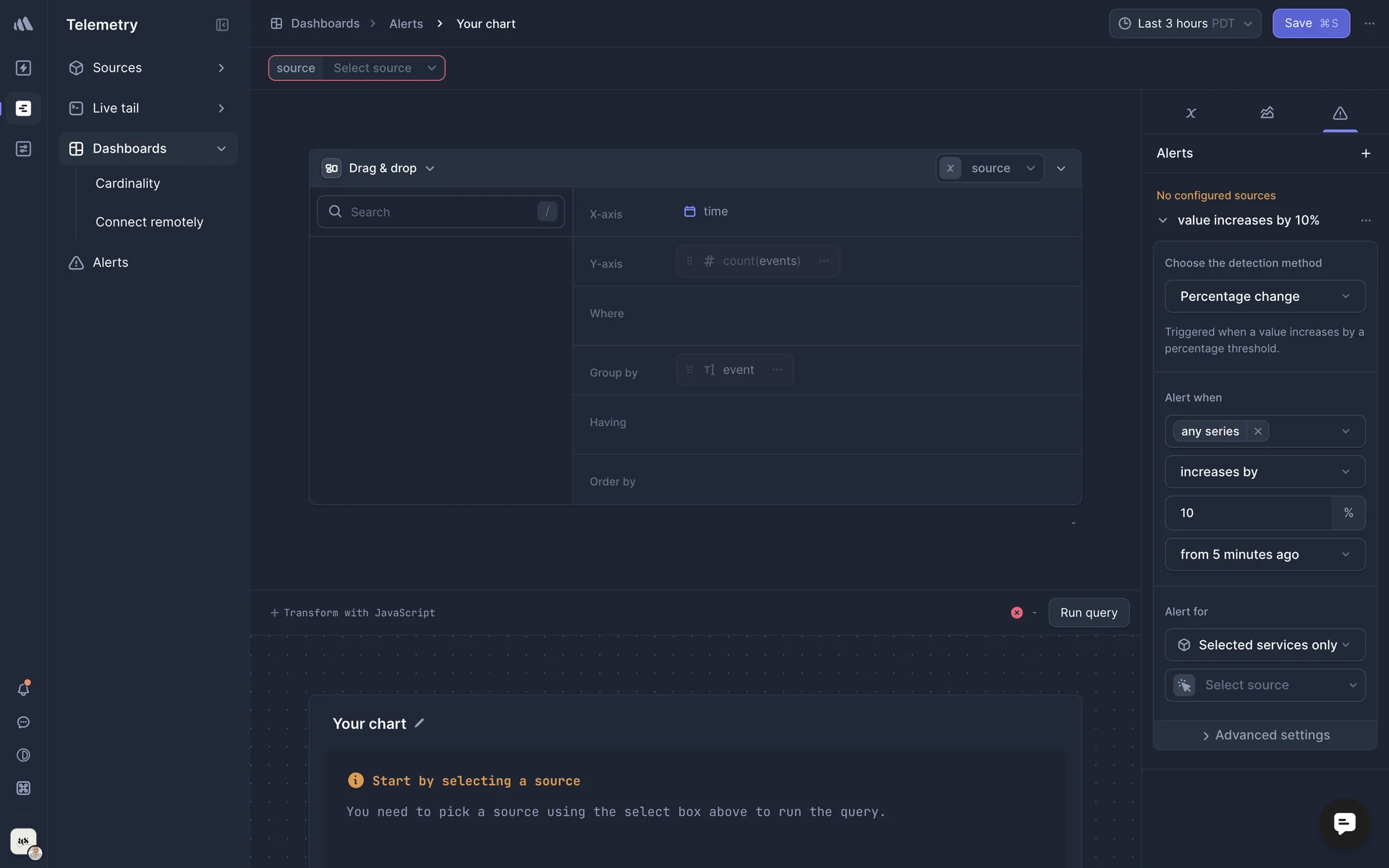The width and height of the screenshot is (1389, 868).
Task: Add a new alert with plus icon
Action: tap(1365, 153)
